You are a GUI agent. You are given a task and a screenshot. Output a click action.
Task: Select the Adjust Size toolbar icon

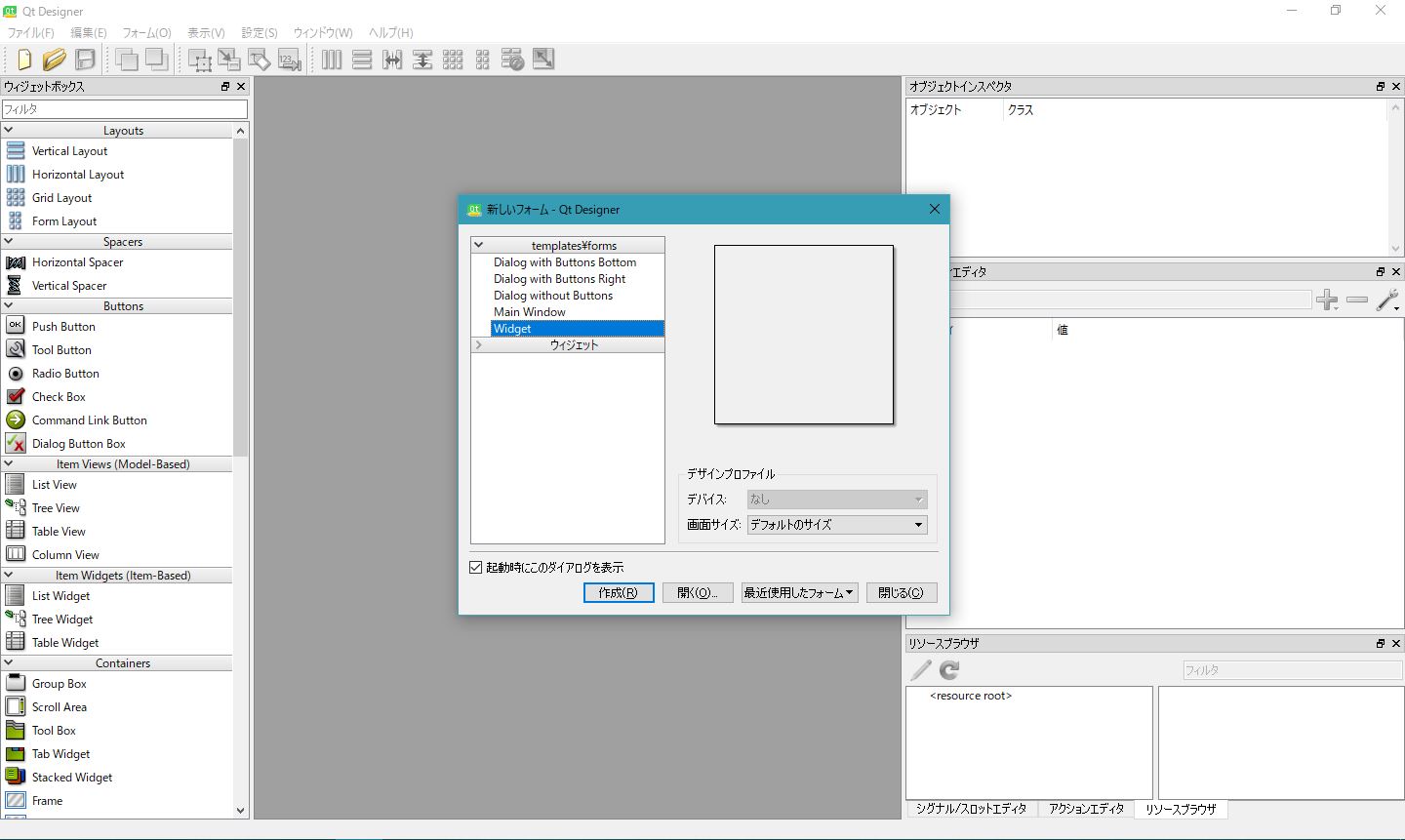542,60
